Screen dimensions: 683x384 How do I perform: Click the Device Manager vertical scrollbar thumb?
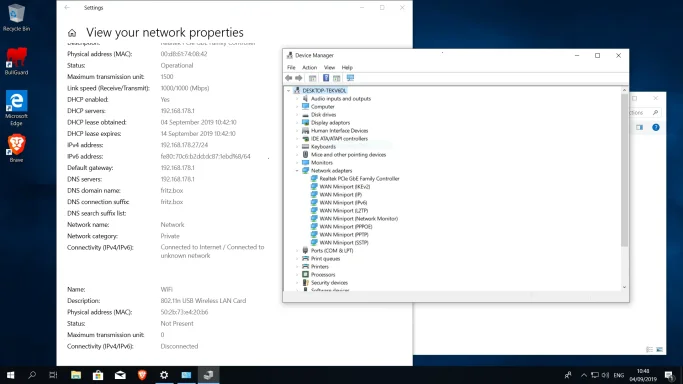point(624,170)
